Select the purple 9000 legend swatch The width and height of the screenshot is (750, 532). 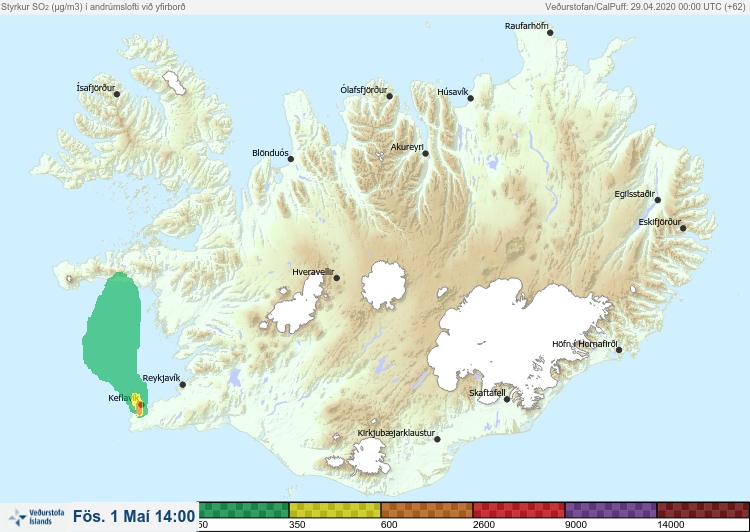(611, 510)
